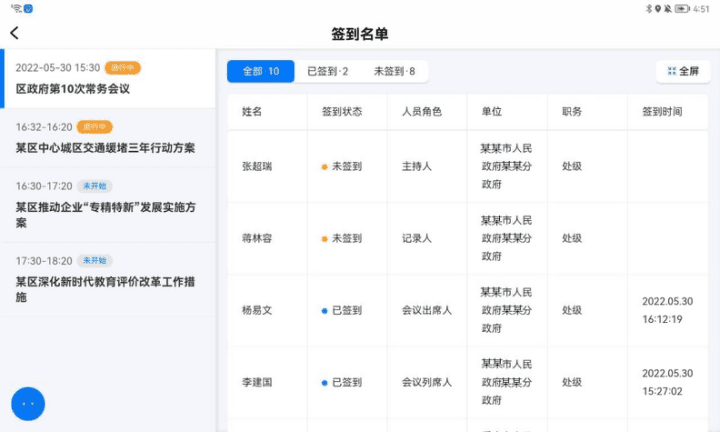Click the 签到状态 column header
Screen dimensions: 720x433
[x=342, y=112]
